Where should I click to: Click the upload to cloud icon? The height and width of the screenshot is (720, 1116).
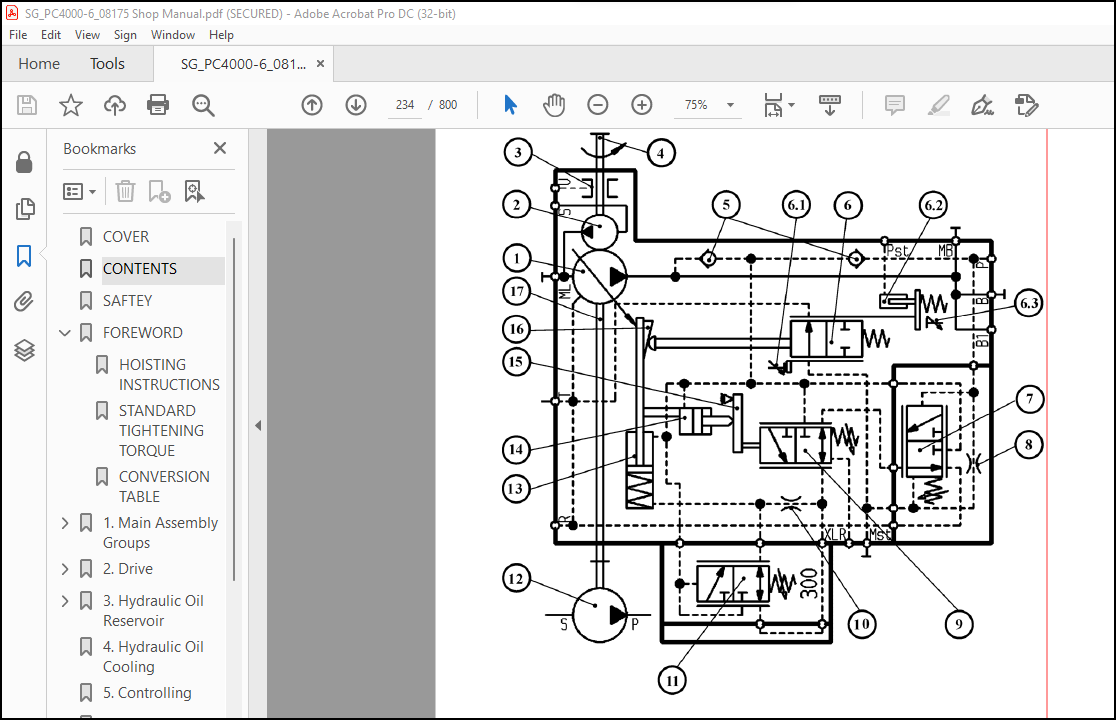click(x=115, y=105)
